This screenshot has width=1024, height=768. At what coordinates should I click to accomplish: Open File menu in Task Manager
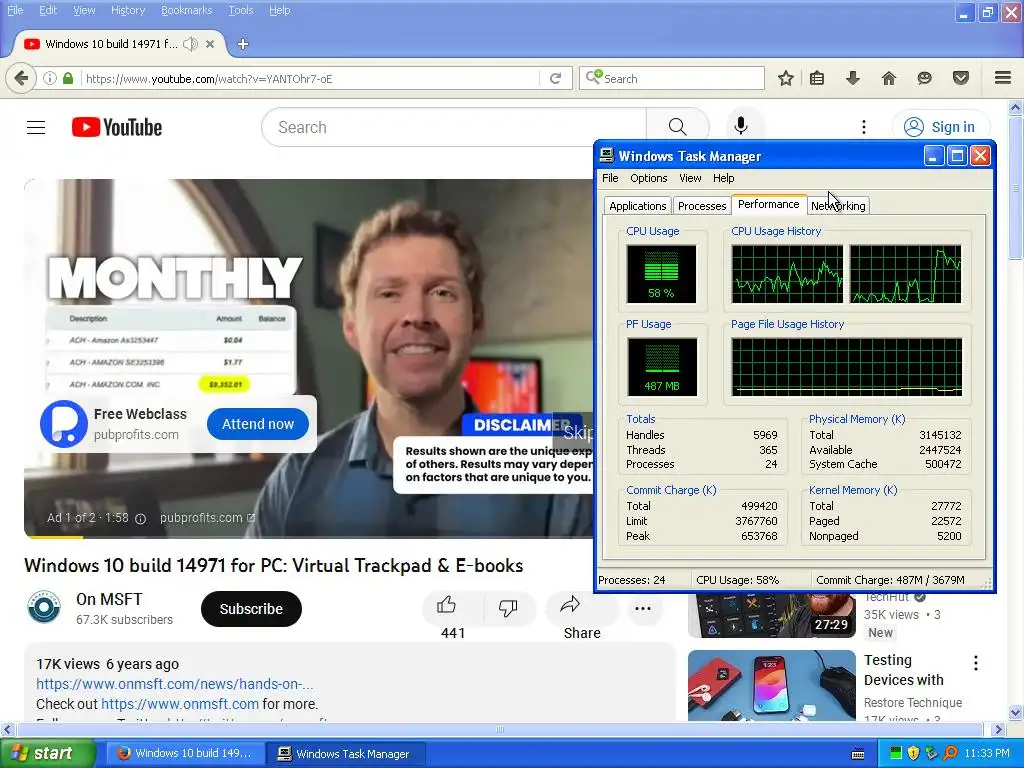coord(610,178)
